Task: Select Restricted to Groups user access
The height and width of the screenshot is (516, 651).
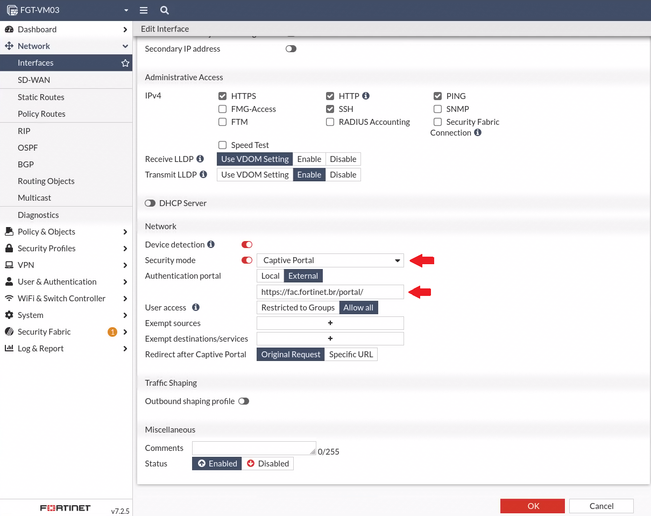Action: point(298,308)
